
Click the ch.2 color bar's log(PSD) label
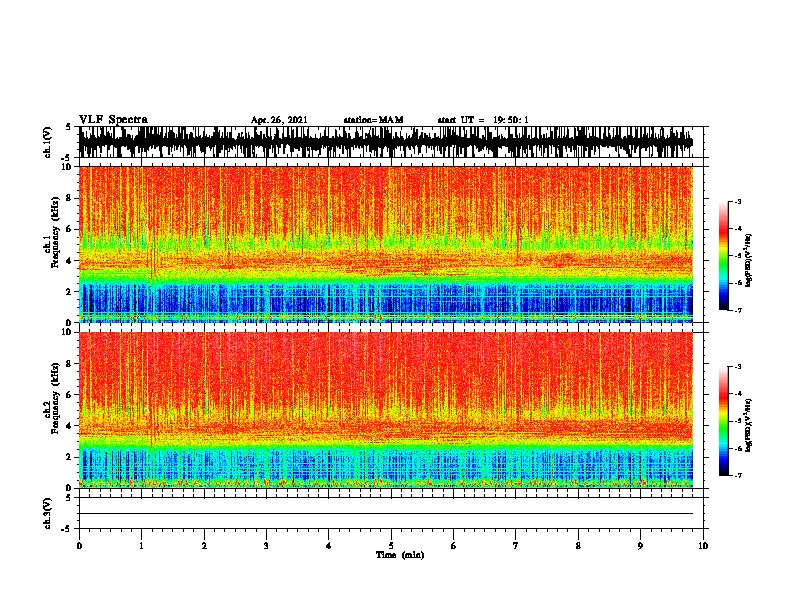749,425
